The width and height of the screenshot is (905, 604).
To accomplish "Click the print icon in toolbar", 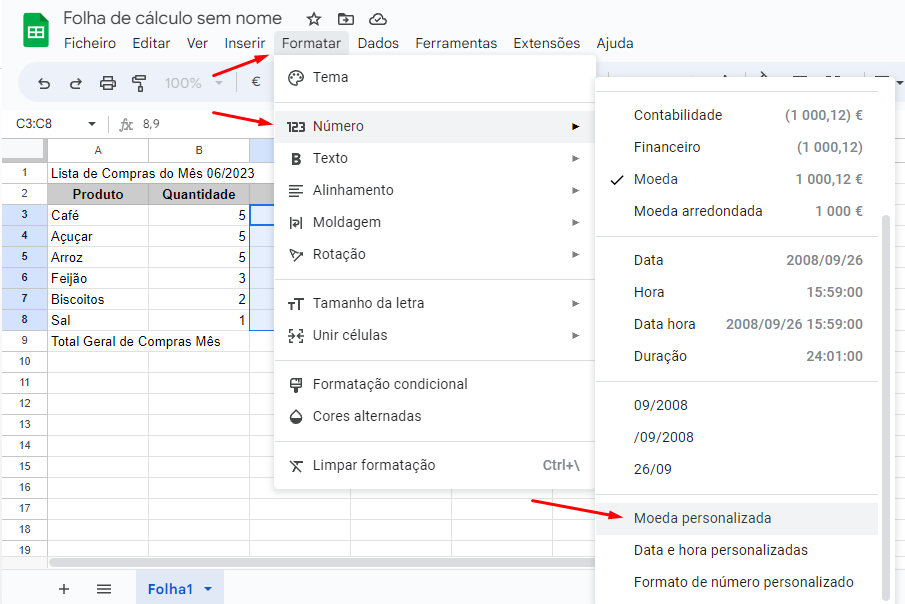I will click(x=108, y=83).
